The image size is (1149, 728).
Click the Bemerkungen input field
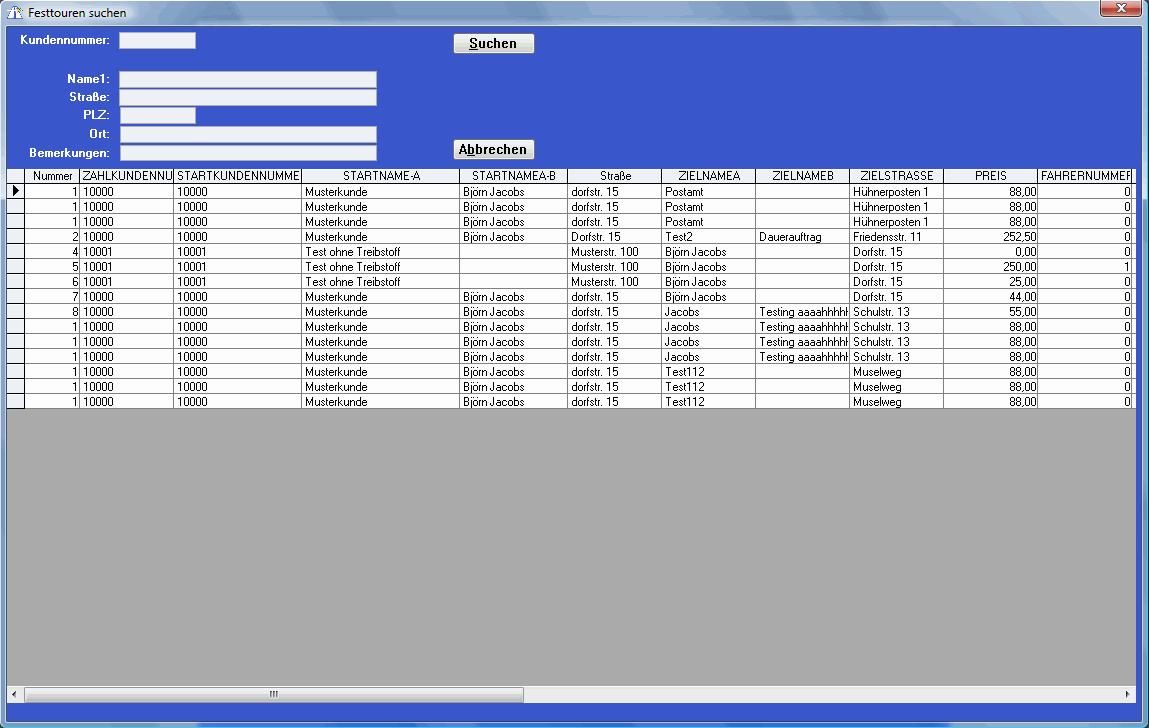coord(247,153)
